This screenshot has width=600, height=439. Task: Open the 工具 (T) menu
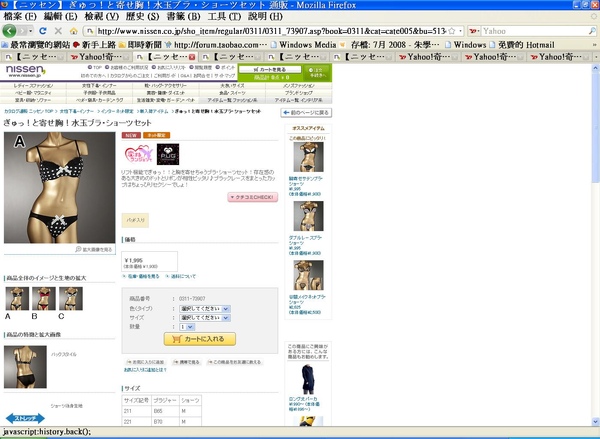(224, 16)
